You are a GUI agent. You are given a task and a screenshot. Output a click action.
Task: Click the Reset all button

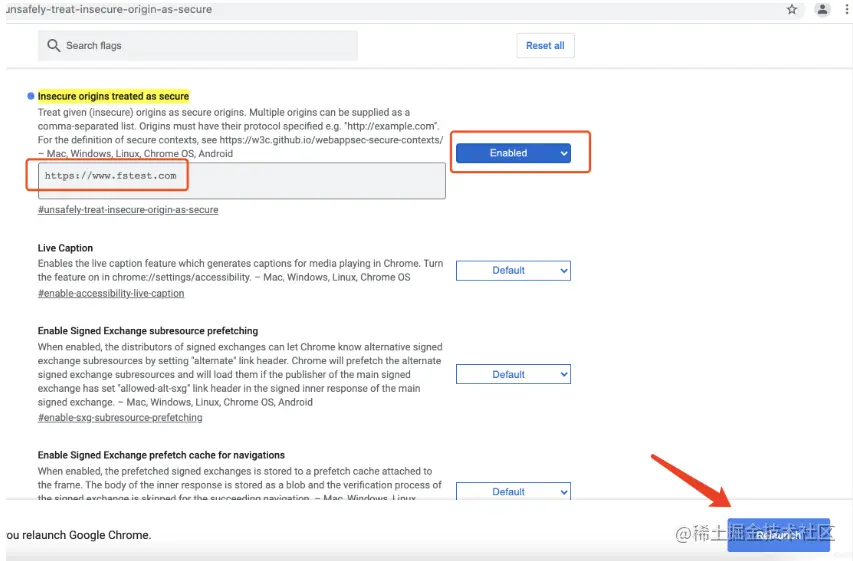pyautogui.click(x=545, y=46)
